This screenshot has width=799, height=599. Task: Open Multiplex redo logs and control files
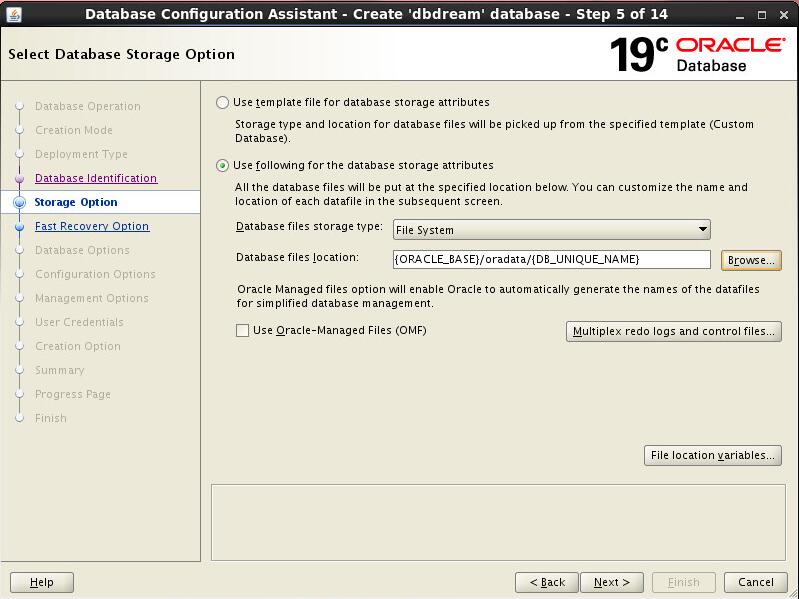(x=673, y=331)
